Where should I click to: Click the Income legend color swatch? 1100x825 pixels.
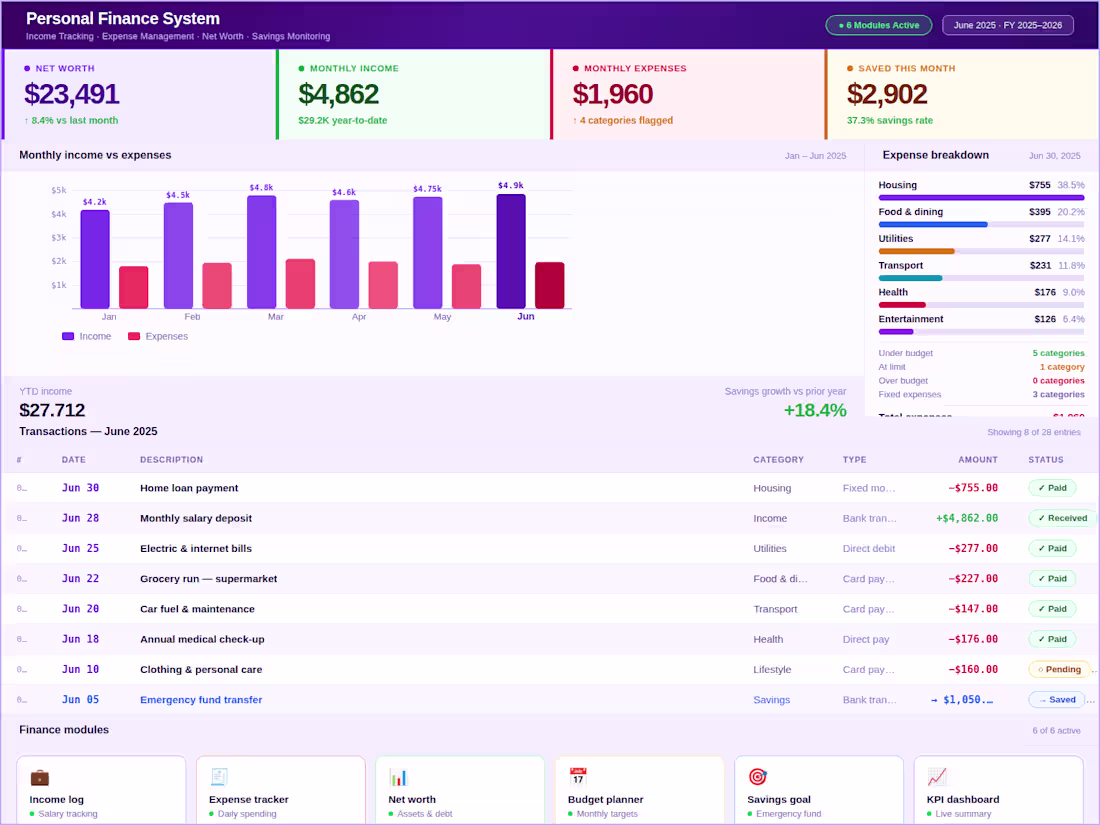(68, 337)
